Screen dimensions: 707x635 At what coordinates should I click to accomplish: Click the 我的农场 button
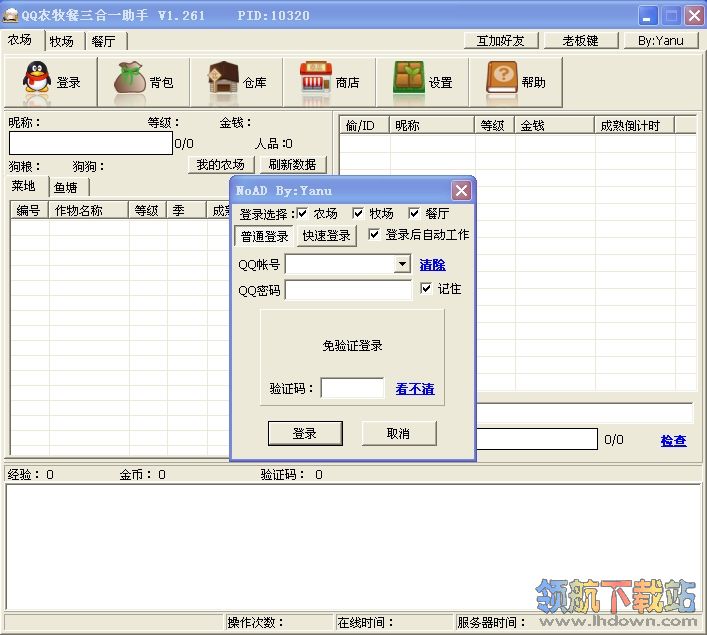pyautogui.click(x=221, y=165)
